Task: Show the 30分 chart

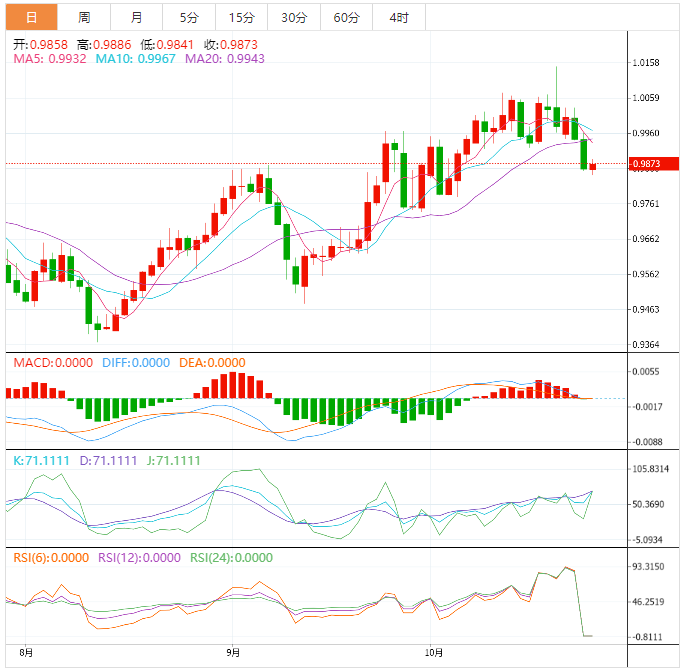Action: click(294, 17)
